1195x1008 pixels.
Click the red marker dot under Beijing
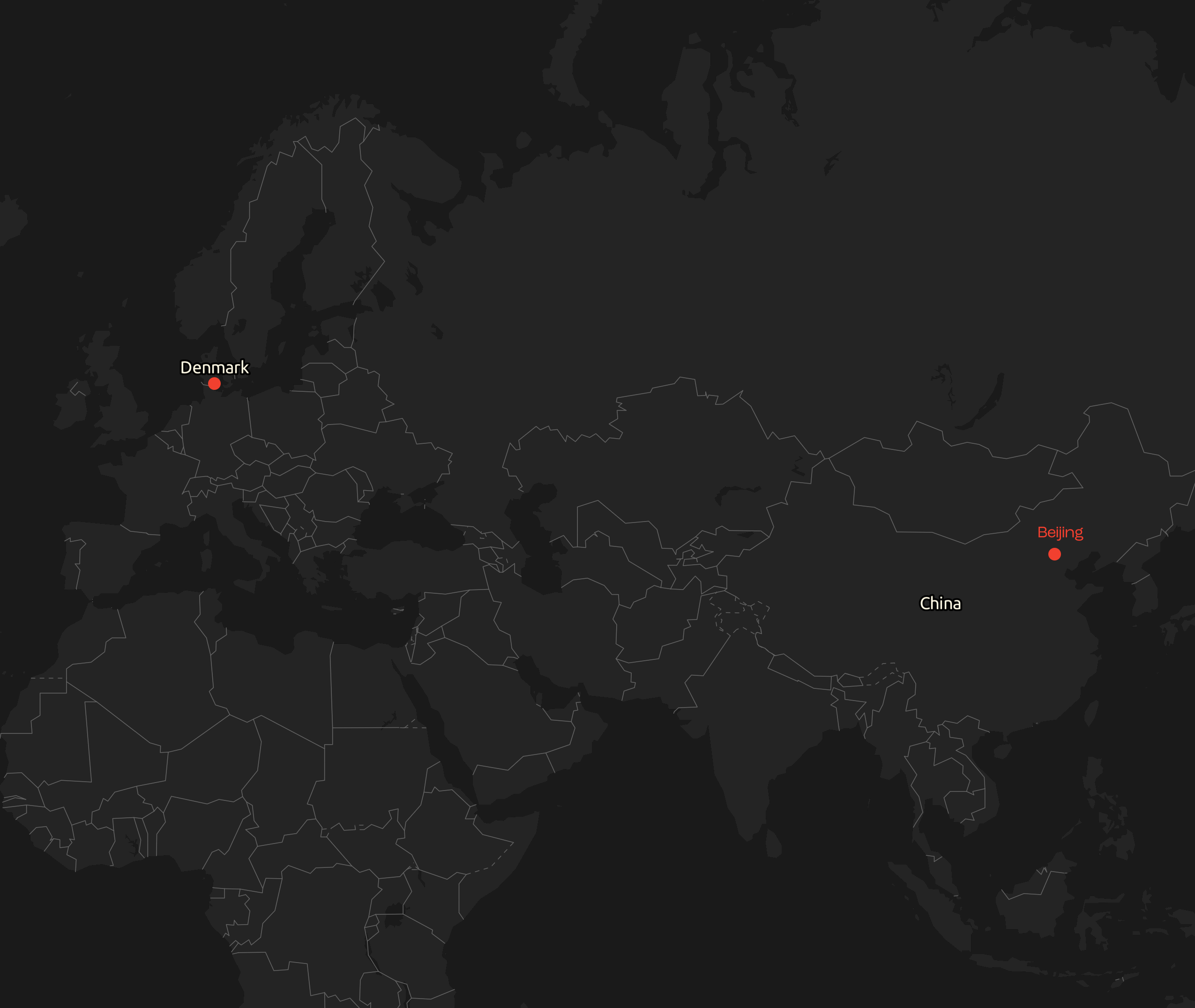(1054, 554)
